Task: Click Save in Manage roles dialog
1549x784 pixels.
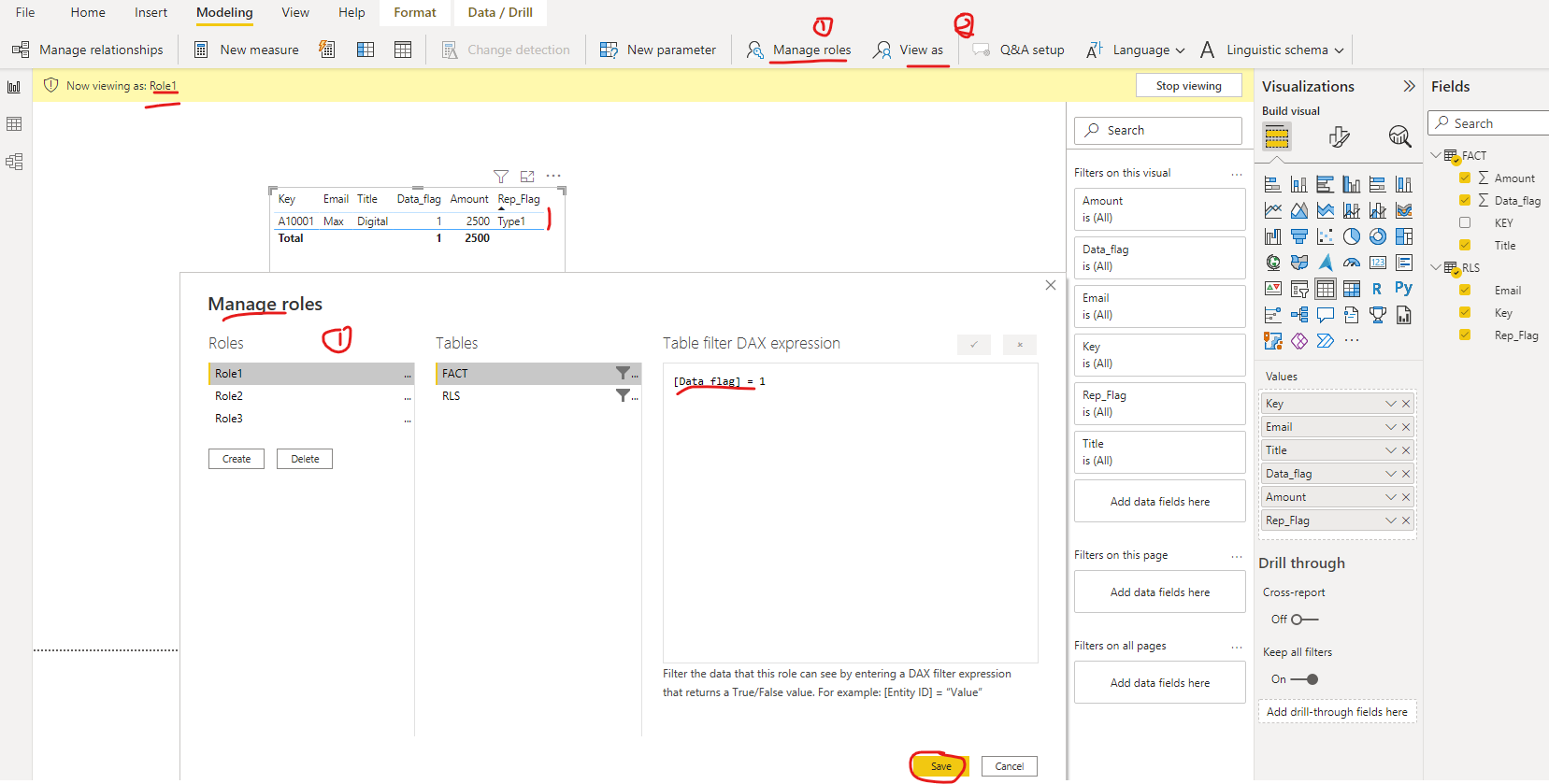Action: (941, 766)
